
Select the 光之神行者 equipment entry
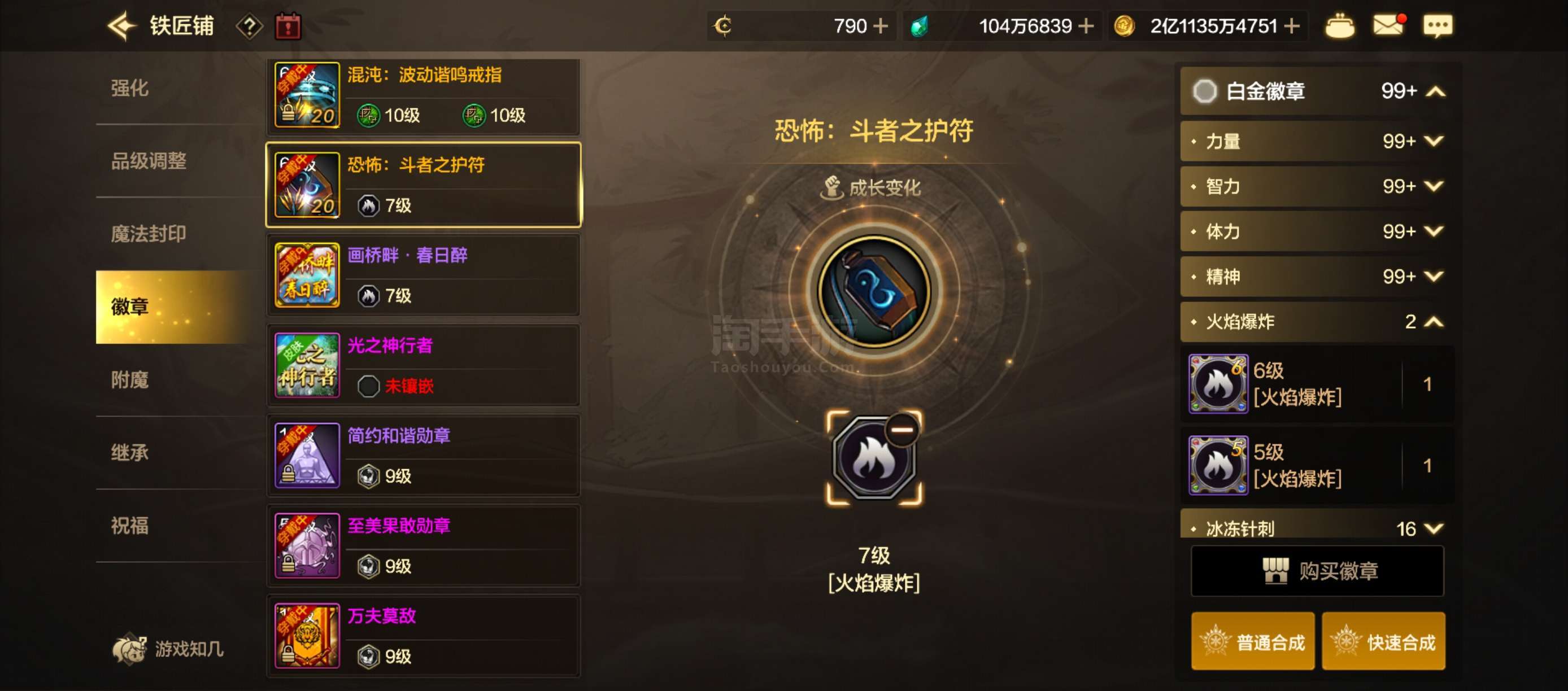[x=424, y=366]
